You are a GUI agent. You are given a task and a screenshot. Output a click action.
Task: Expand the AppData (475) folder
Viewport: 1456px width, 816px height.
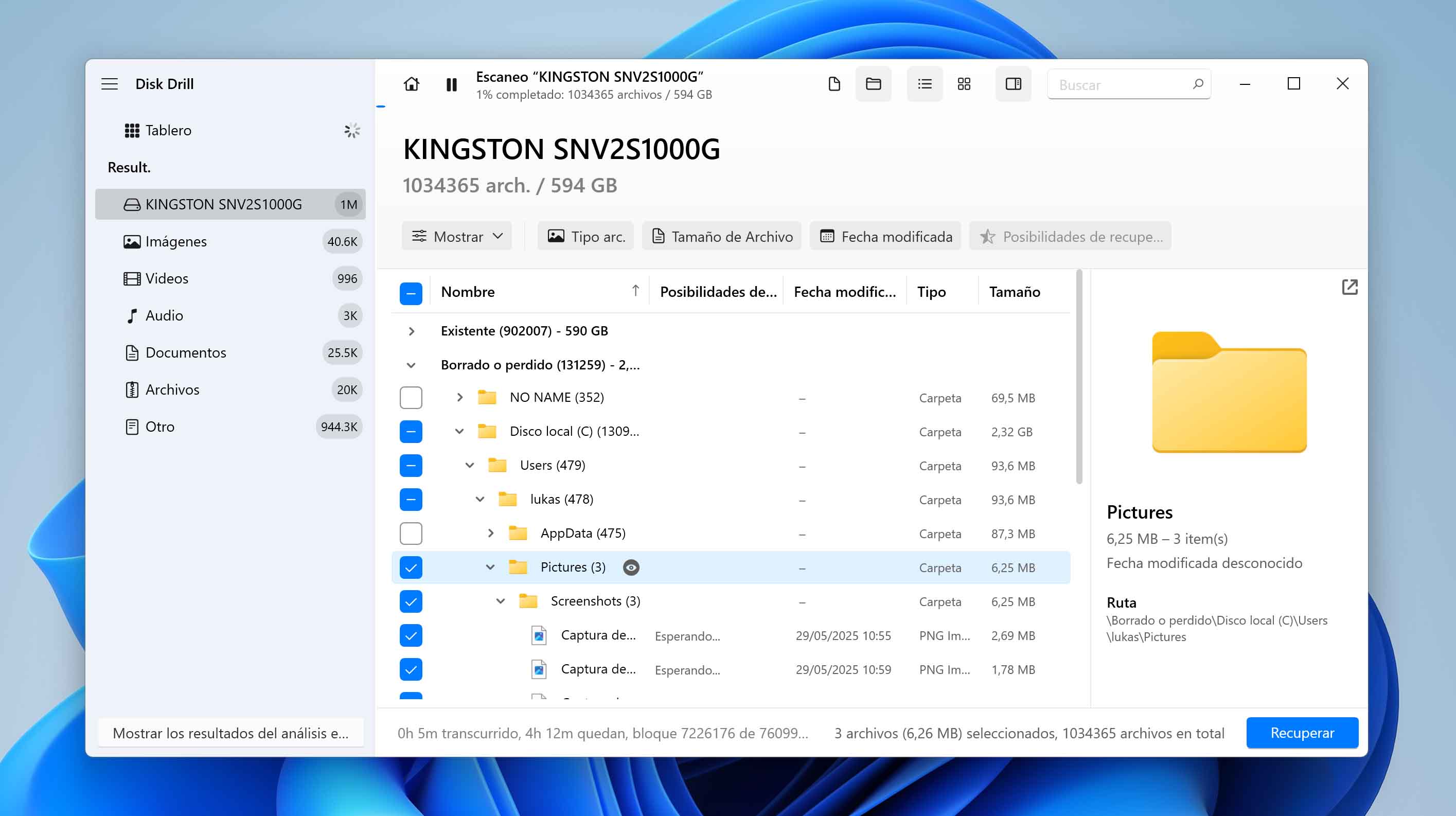(x=491, y=534)
